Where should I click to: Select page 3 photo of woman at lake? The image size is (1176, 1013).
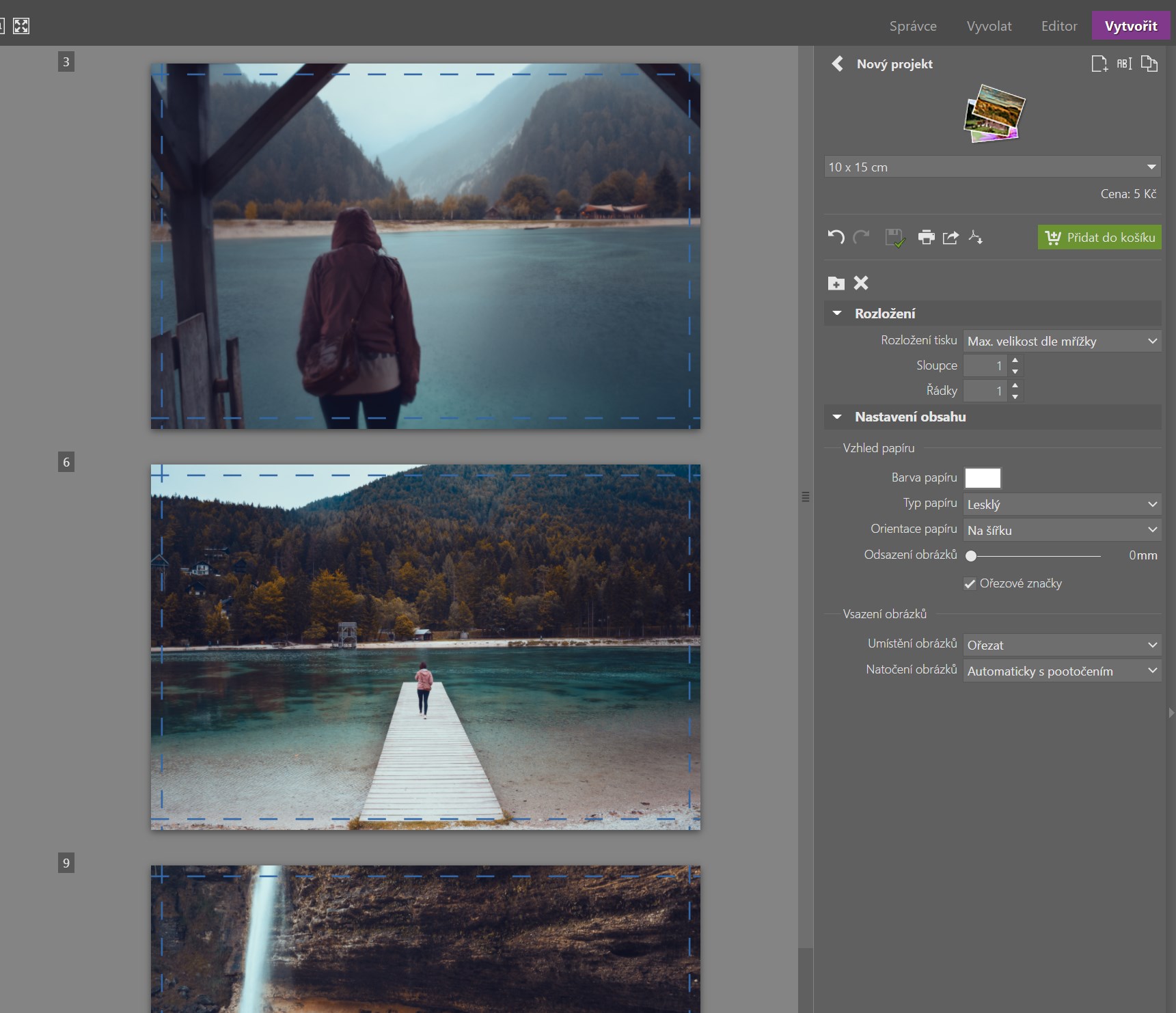coord(426,246)
